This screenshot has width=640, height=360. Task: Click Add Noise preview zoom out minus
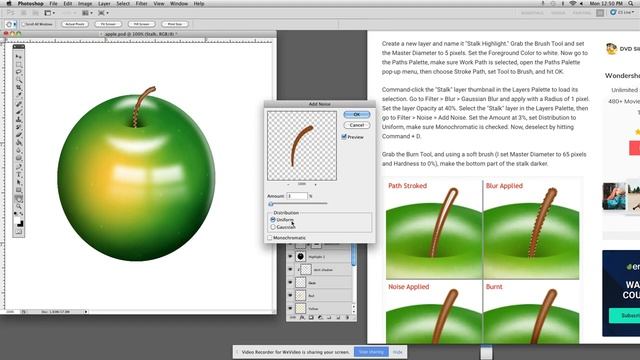point(289,184)
